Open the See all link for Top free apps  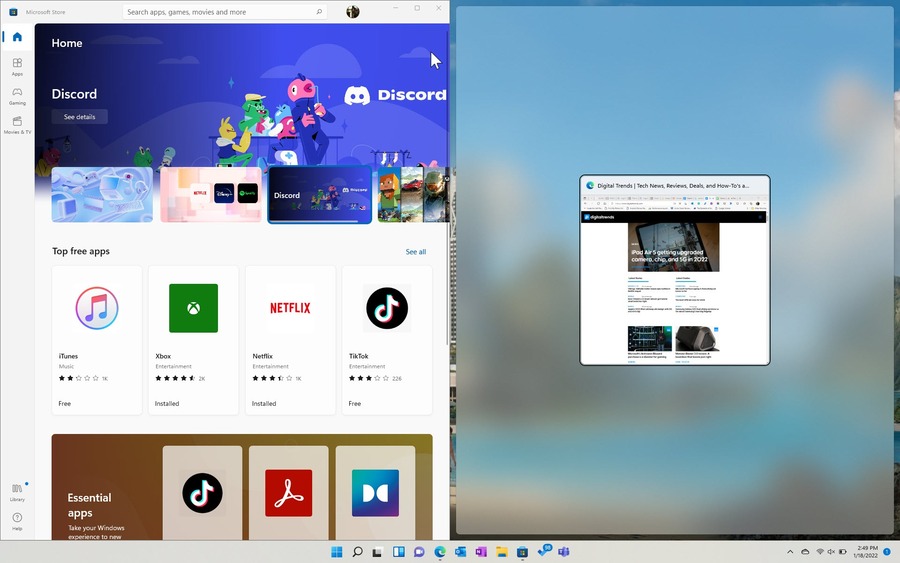tap(416, 251)
